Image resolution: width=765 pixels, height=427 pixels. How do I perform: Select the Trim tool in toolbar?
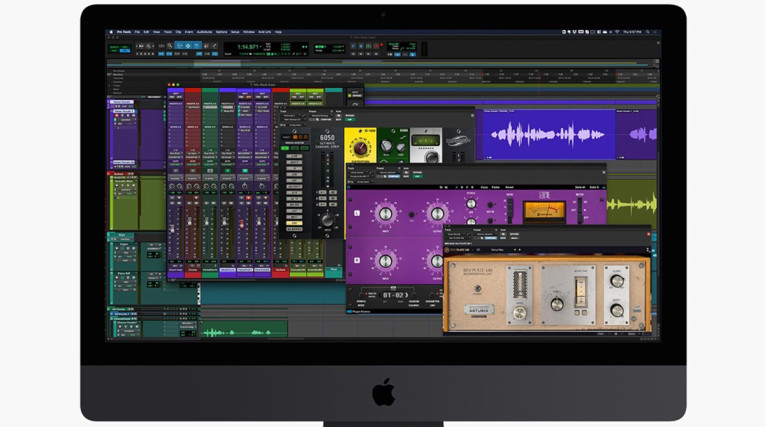tap(179, 46)
